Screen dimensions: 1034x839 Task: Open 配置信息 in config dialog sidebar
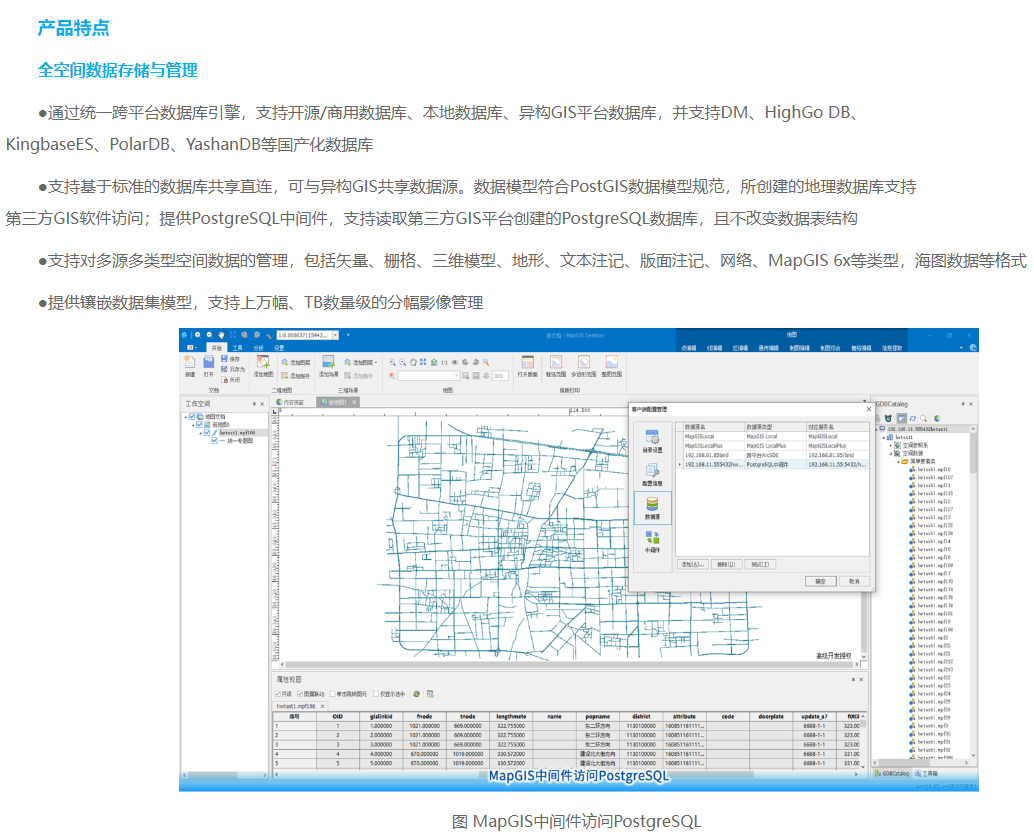(x=652, y=475)
